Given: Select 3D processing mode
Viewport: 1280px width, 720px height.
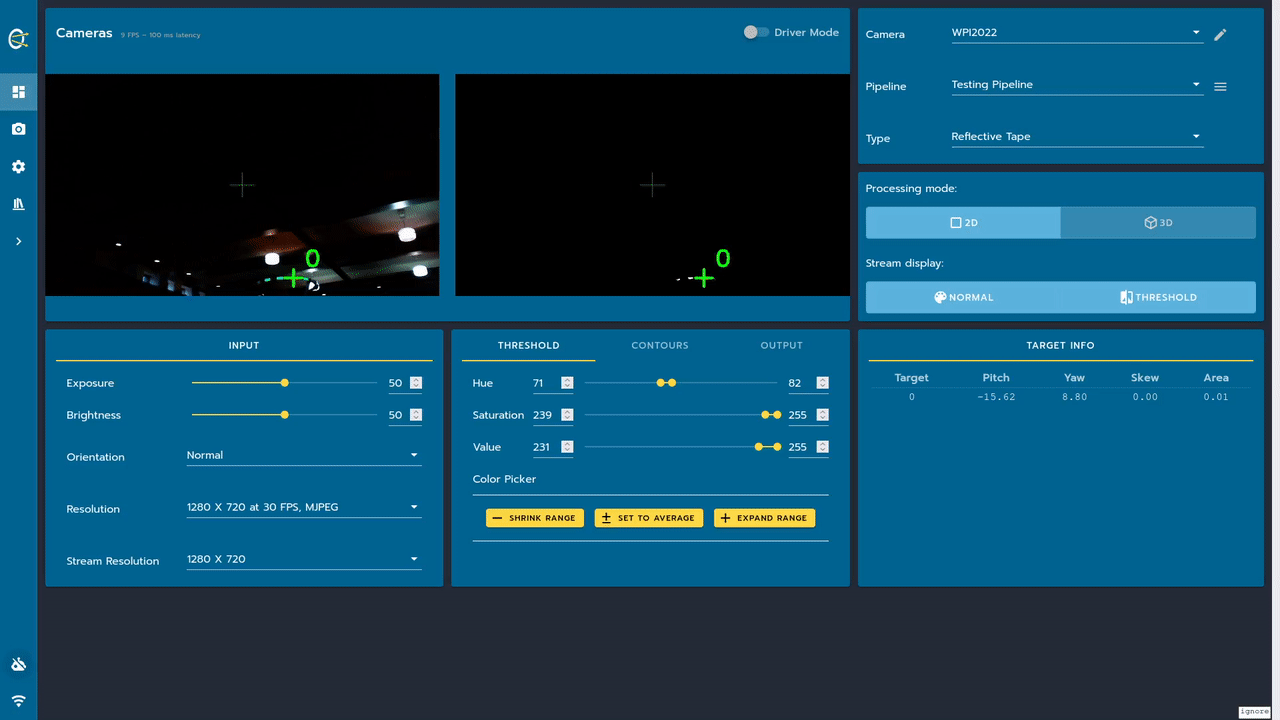Looking at the screenshot, I should 1158,223.
